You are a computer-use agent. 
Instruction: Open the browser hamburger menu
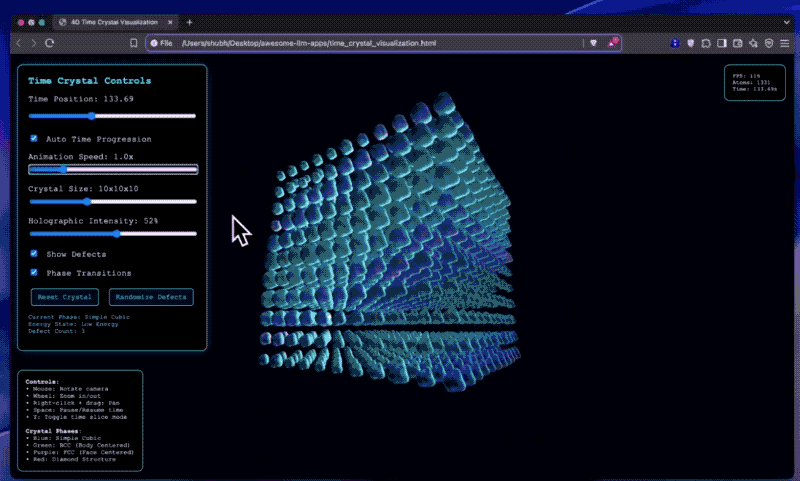point(784,43)
